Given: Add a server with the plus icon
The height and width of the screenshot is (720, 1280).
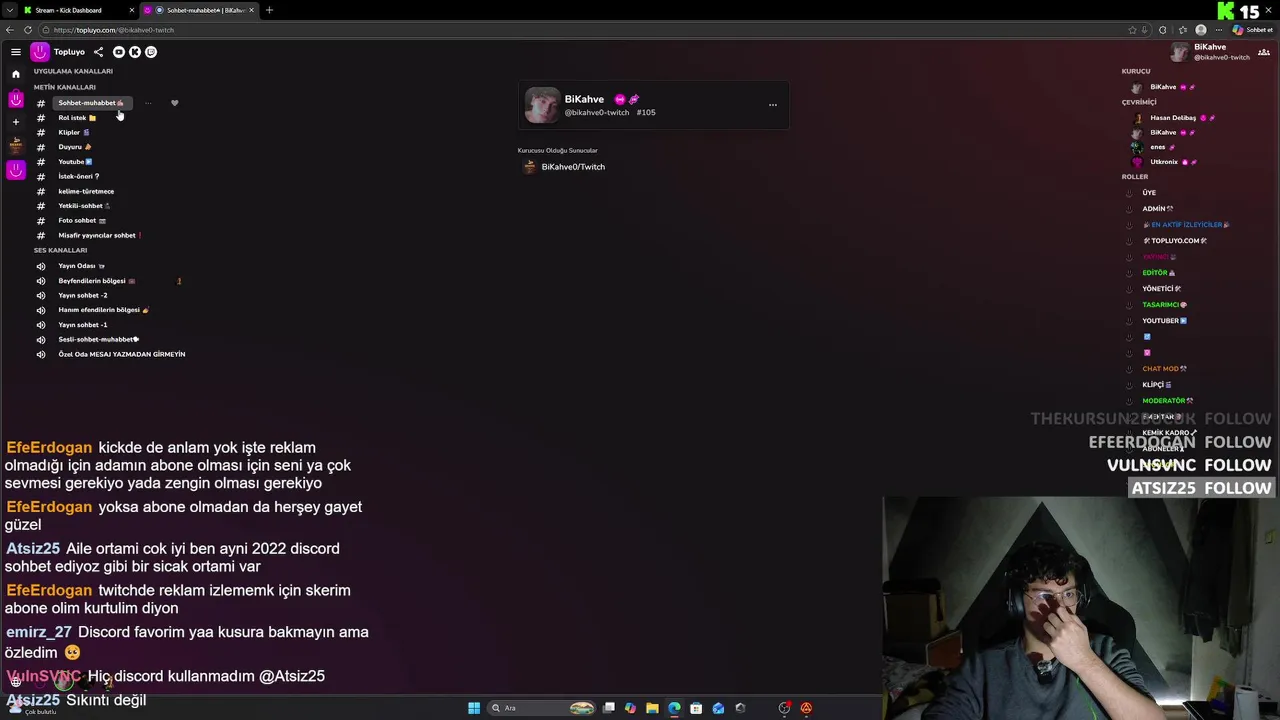Looking at the screenshot, I should pyautogui.click(x=16, y=122).
